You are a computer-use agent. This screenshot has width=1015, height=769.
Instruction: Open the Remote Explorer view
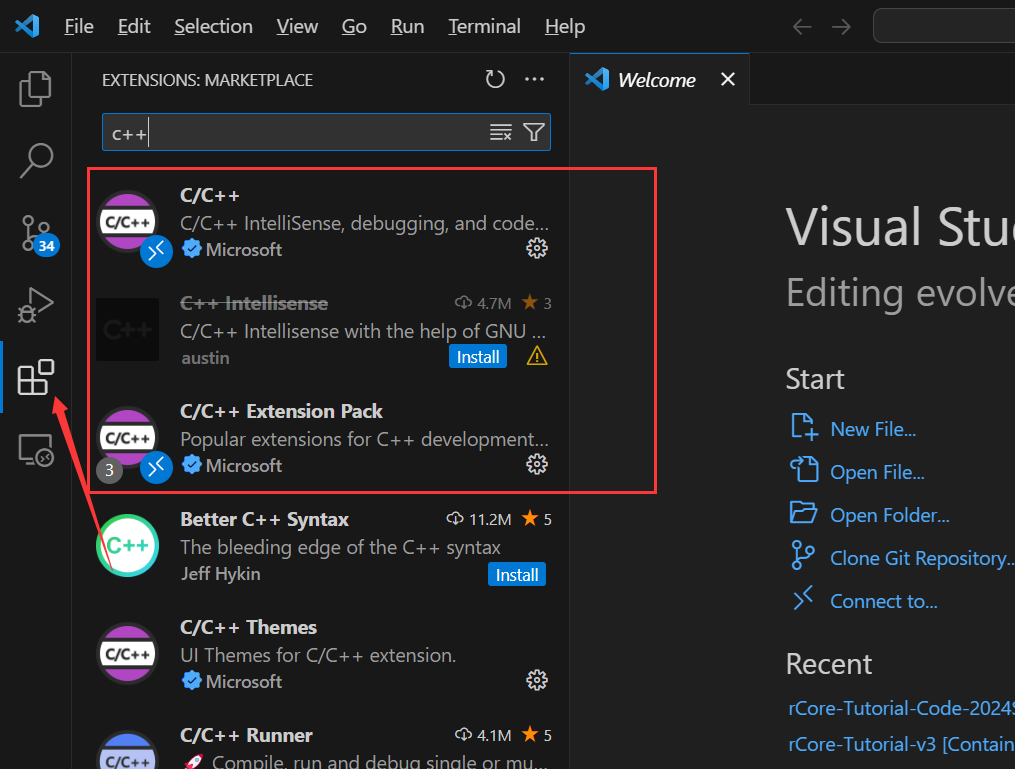[x=36, y=449]
